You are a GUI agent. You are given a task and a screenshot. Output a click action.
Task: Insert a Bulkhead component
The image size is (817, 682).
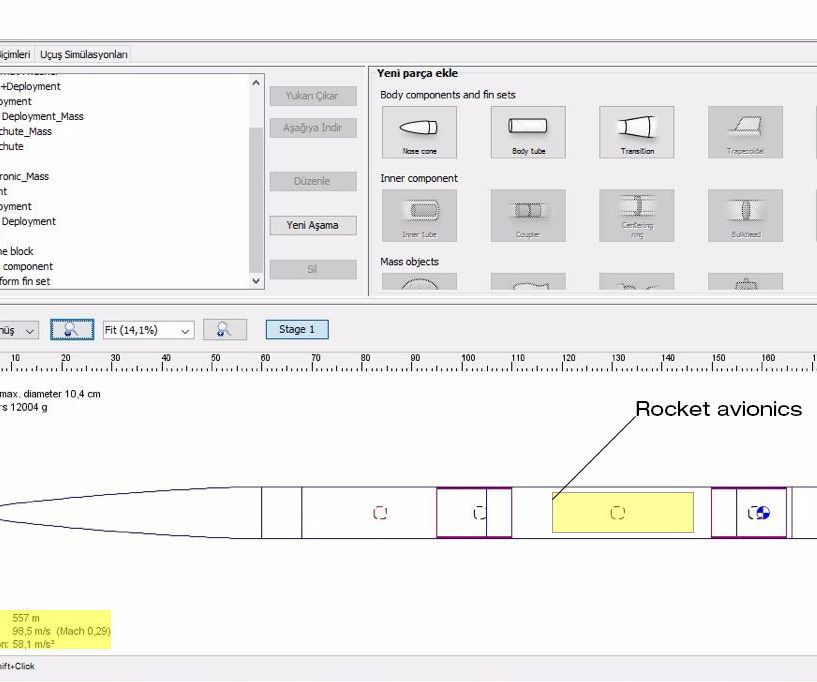(745, 215)
